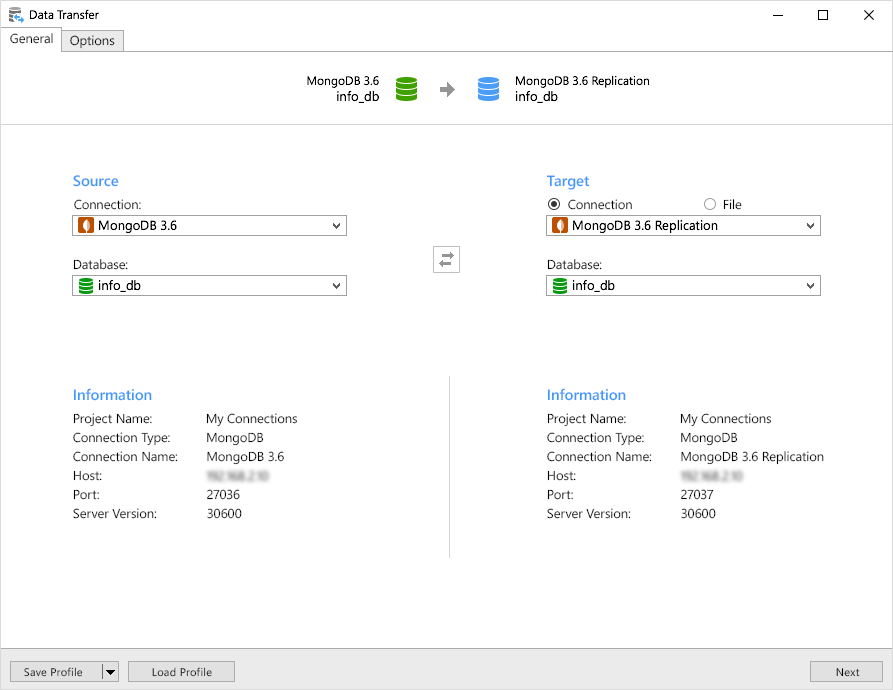Image resolution: width=893 pixels, height=690 pixels.
Task: Click header source text MongoDB 3.6
Action: 343,81
